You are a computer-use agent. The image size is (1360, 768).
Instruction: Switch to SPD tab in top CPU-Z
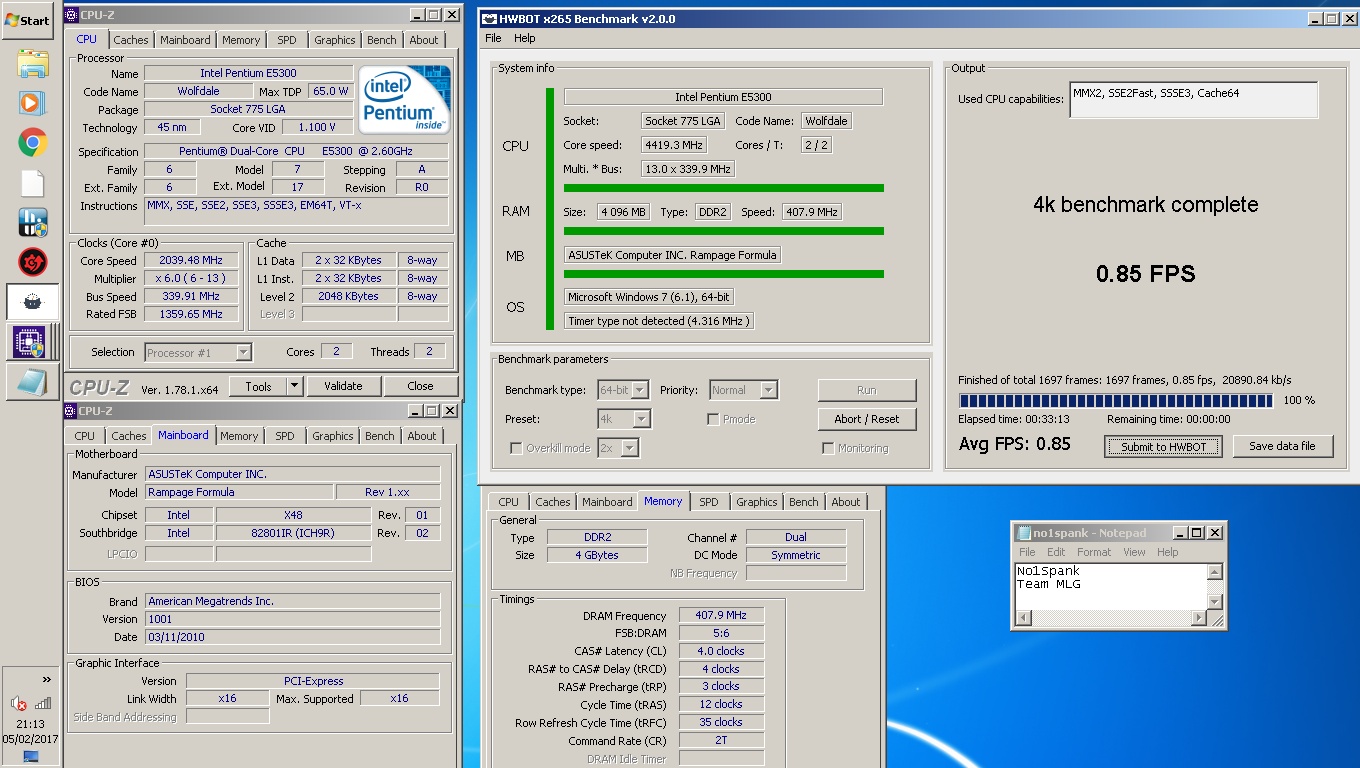coord(287,40)
